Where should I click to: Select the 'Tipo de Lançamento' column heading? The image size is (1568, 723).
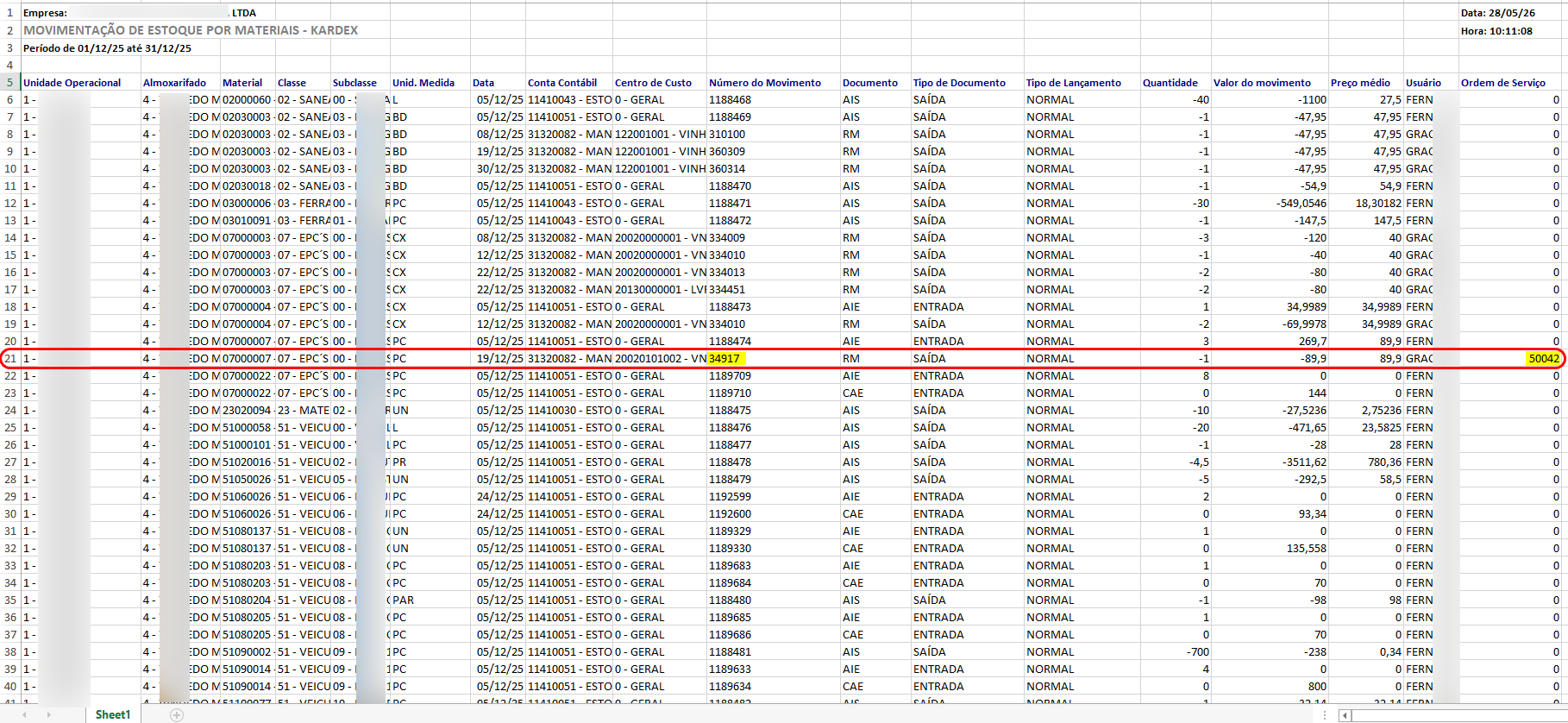1074,83
